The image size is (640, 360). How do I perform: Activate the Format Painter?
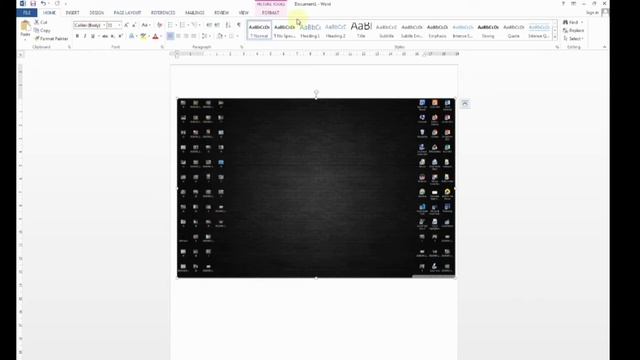(x=51, y=38)
